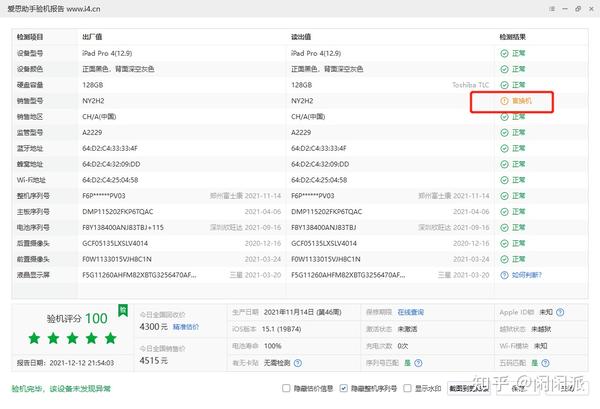The image size is (600, 409).
Task: Click the orange warning icon beside 官换机
Action: (504, 101)
